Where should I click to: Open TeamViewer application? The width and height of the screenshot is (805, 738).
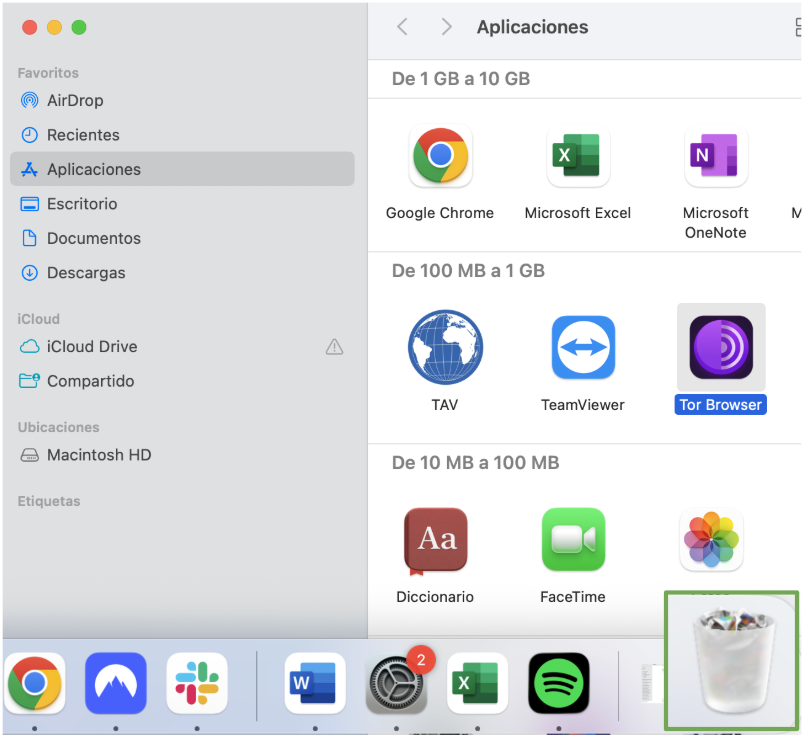coord(582,347)
